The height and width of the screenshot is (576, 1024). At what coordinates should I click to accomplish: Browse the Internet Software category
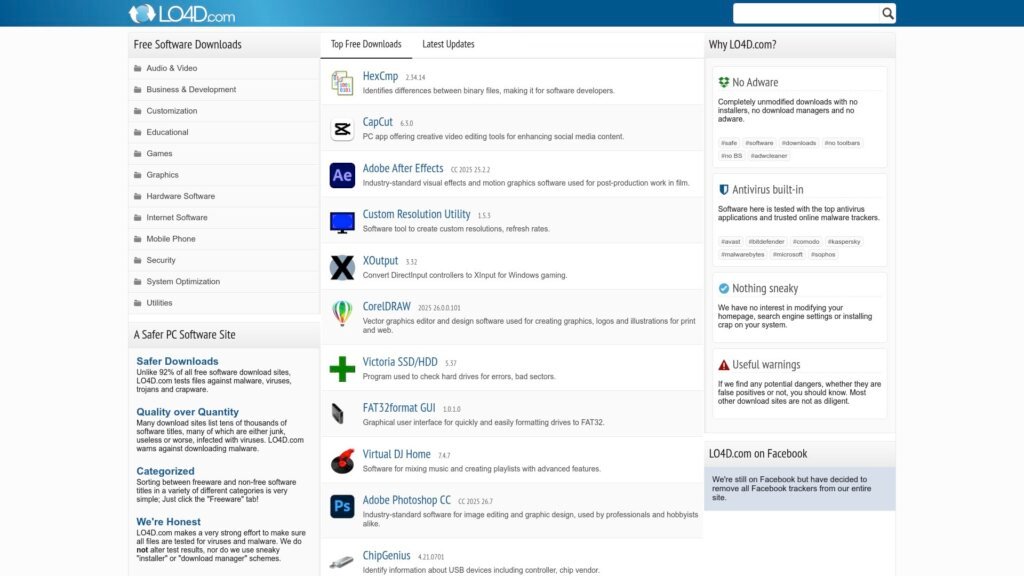pos(177,217)
